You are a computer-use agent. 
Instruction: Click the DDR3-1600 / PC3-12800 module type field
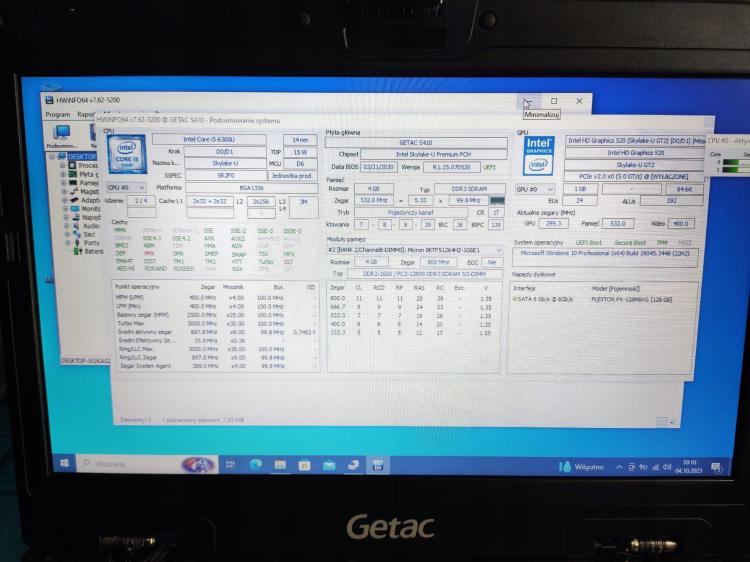425,274
